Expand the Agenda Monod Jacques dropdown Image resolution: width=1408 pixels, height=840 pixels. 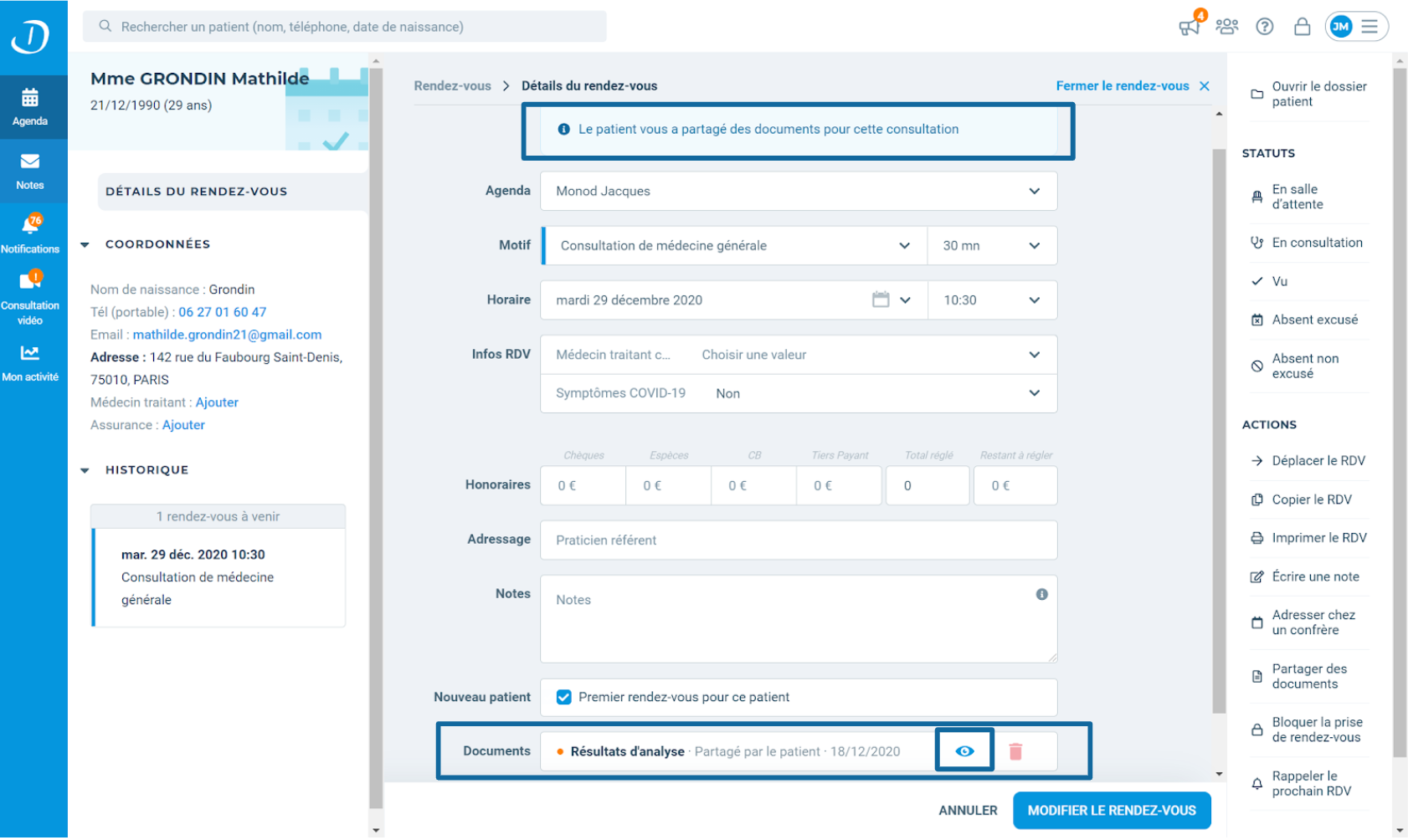coord(799,191)
